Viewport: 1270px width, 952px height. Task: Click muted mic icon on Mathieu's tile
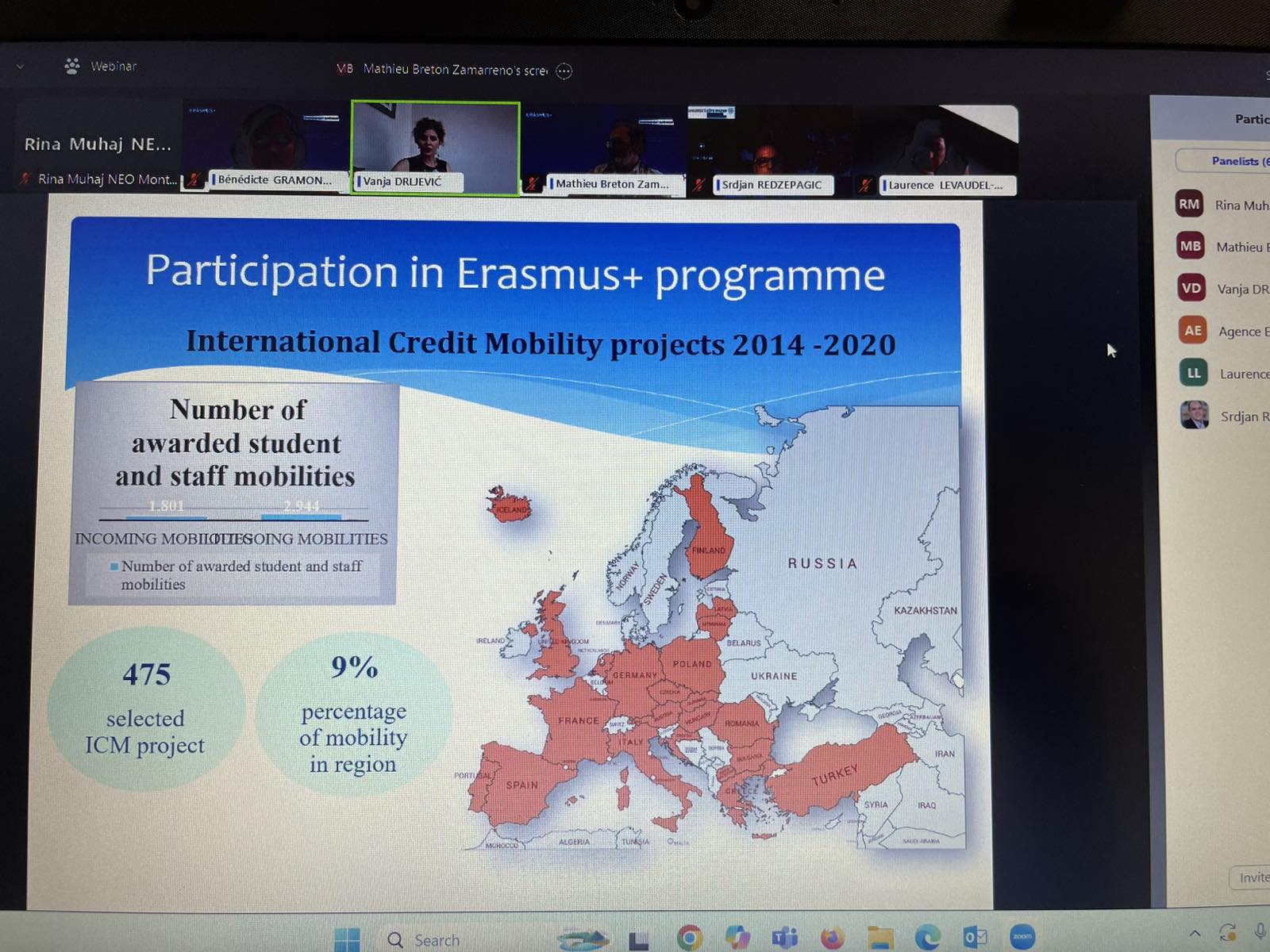[533, 184]
